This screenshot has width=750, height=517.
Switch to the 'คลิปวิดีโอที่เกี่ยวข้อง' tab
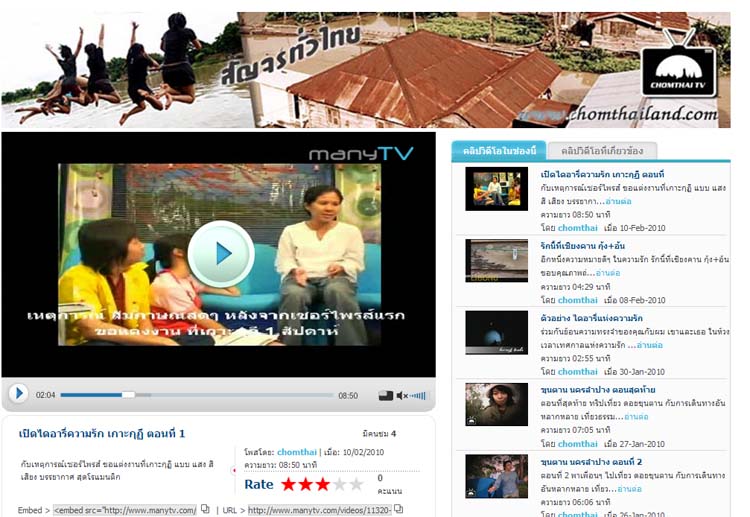click(x=602, y=151)
